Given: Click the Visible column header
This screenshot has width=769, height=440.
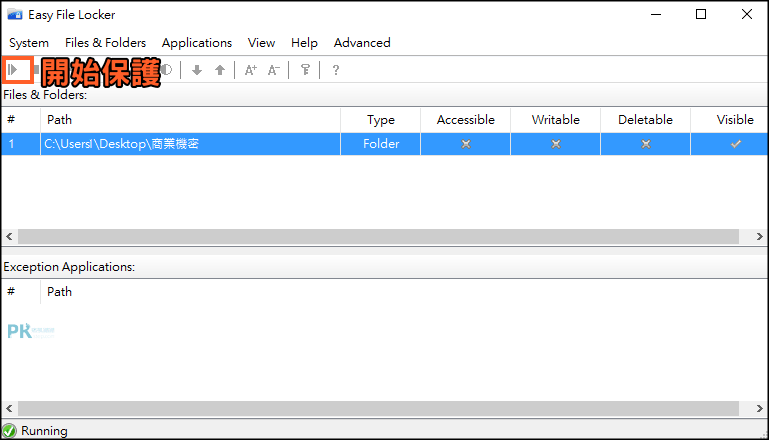Looking at the screenshot, I should pos(730,120).
